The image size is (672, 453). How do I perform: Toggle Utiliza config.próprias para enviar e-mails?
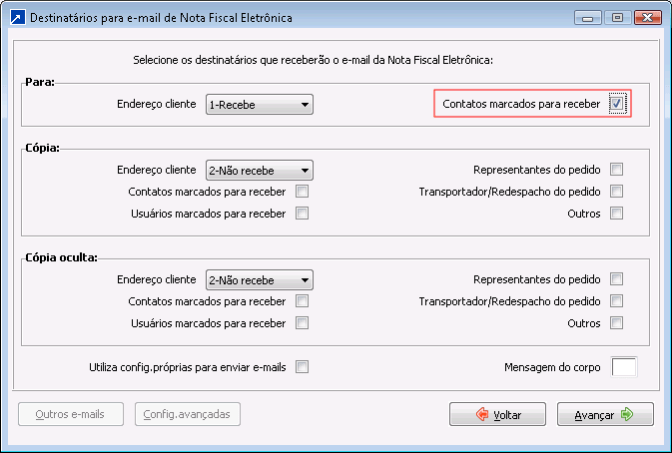tap(302, 367)
